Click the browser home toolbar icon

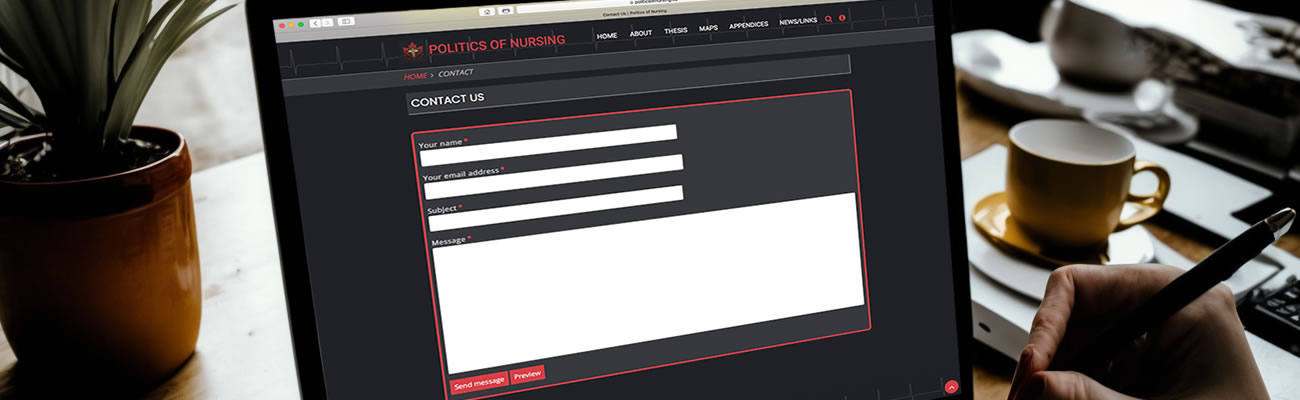(x=487, y=11)
